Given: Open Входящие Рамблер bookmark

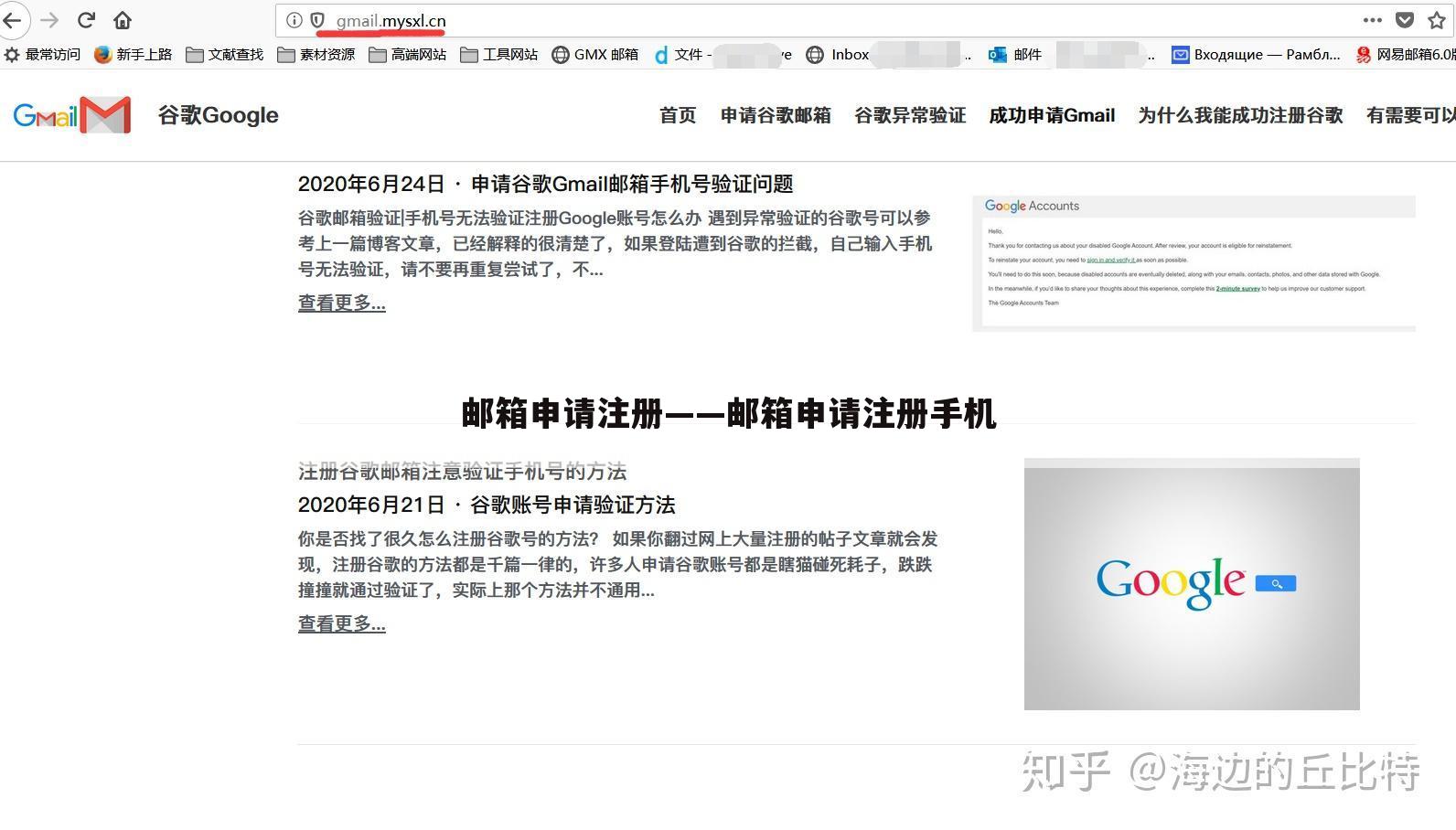Looking at the screenshot, I should (x=1256, y=55).
